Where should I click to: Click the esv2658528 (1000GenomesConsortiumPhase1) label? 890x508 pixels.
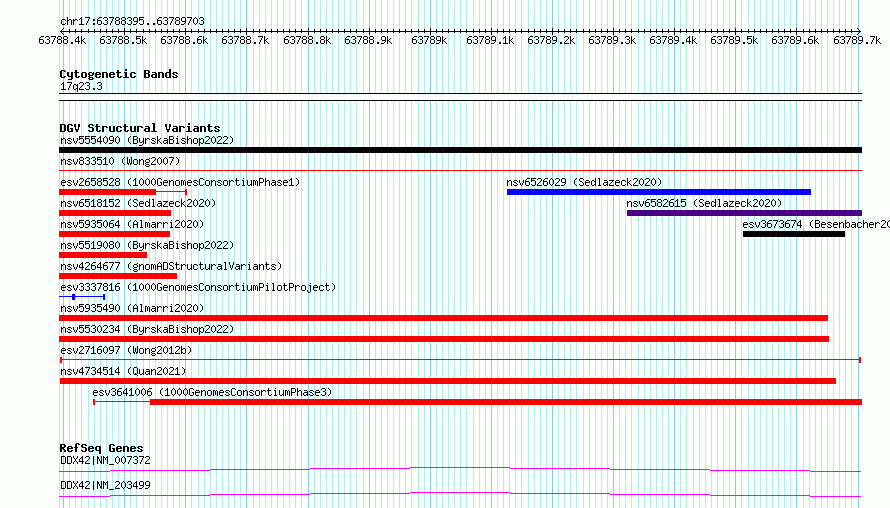pyautogui.click(x=180, y=182)
